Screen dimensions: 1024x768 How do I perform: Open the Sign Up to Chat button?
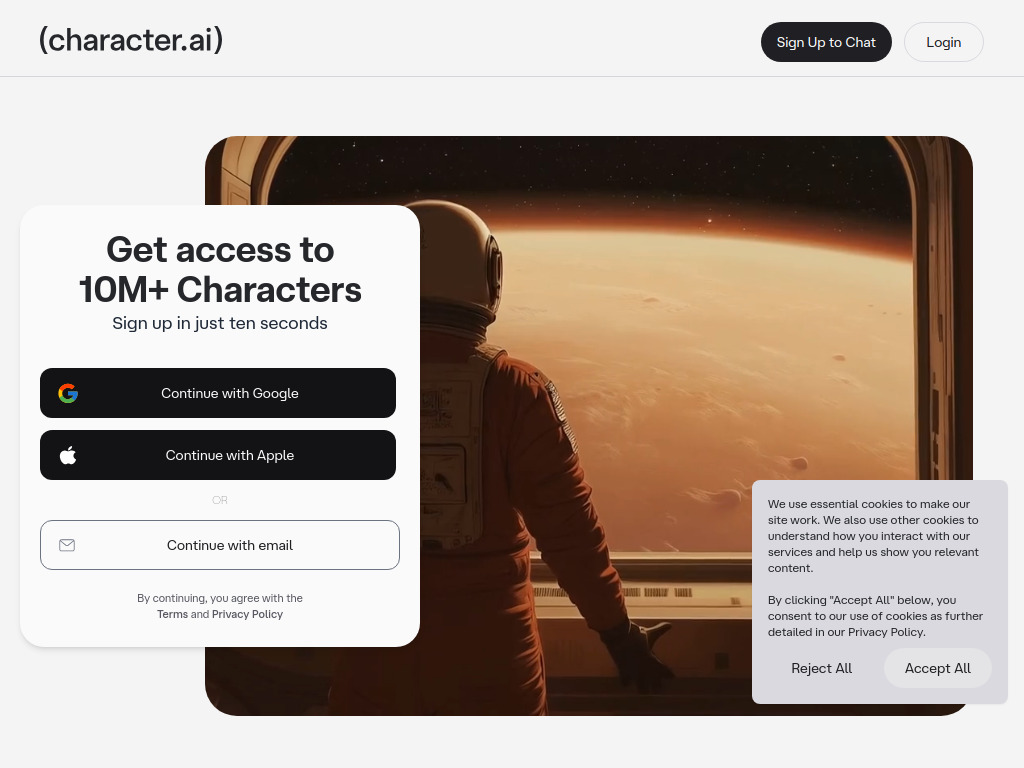(x=826, y=42)
